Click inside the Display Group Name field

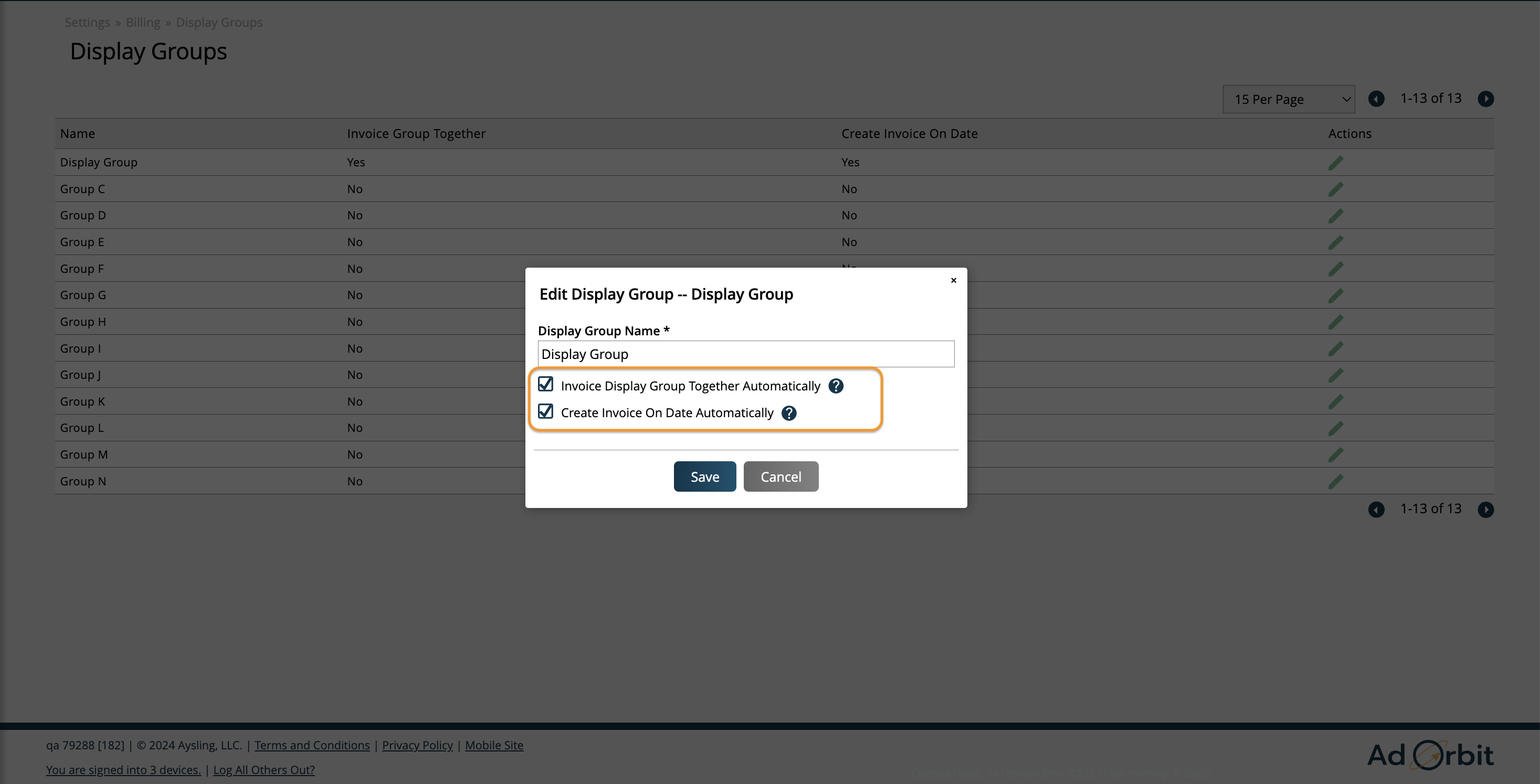tap(745, 354)
